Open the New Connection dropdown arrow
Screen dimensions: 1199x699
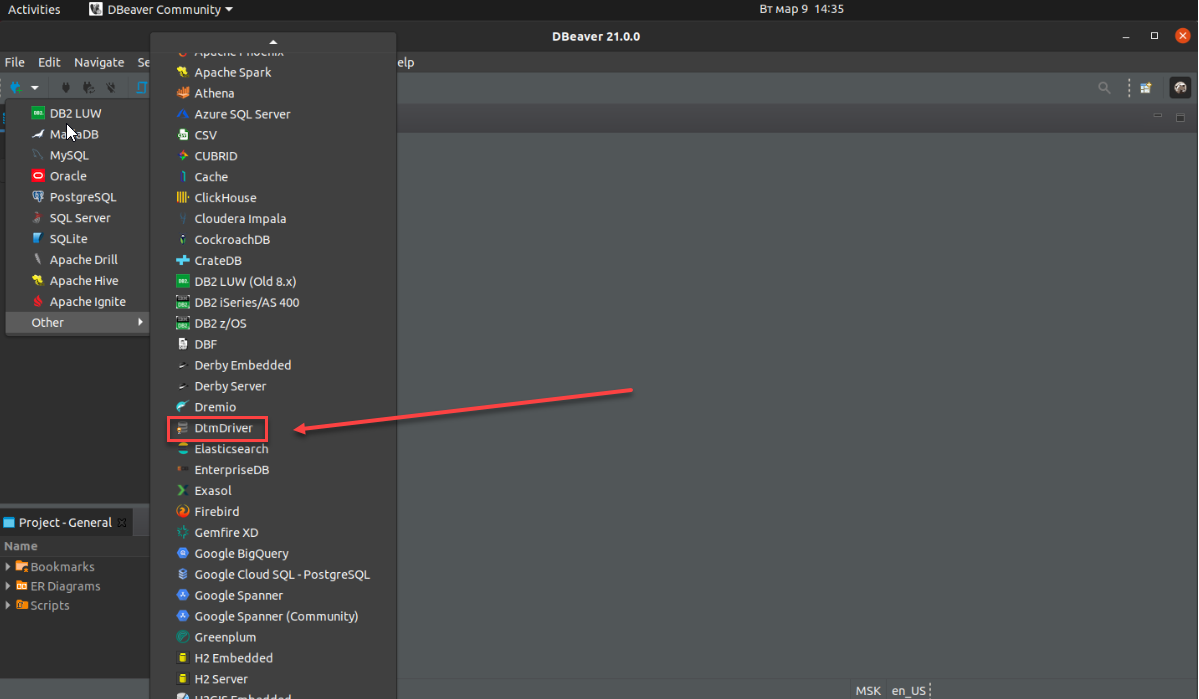point(34,88)
